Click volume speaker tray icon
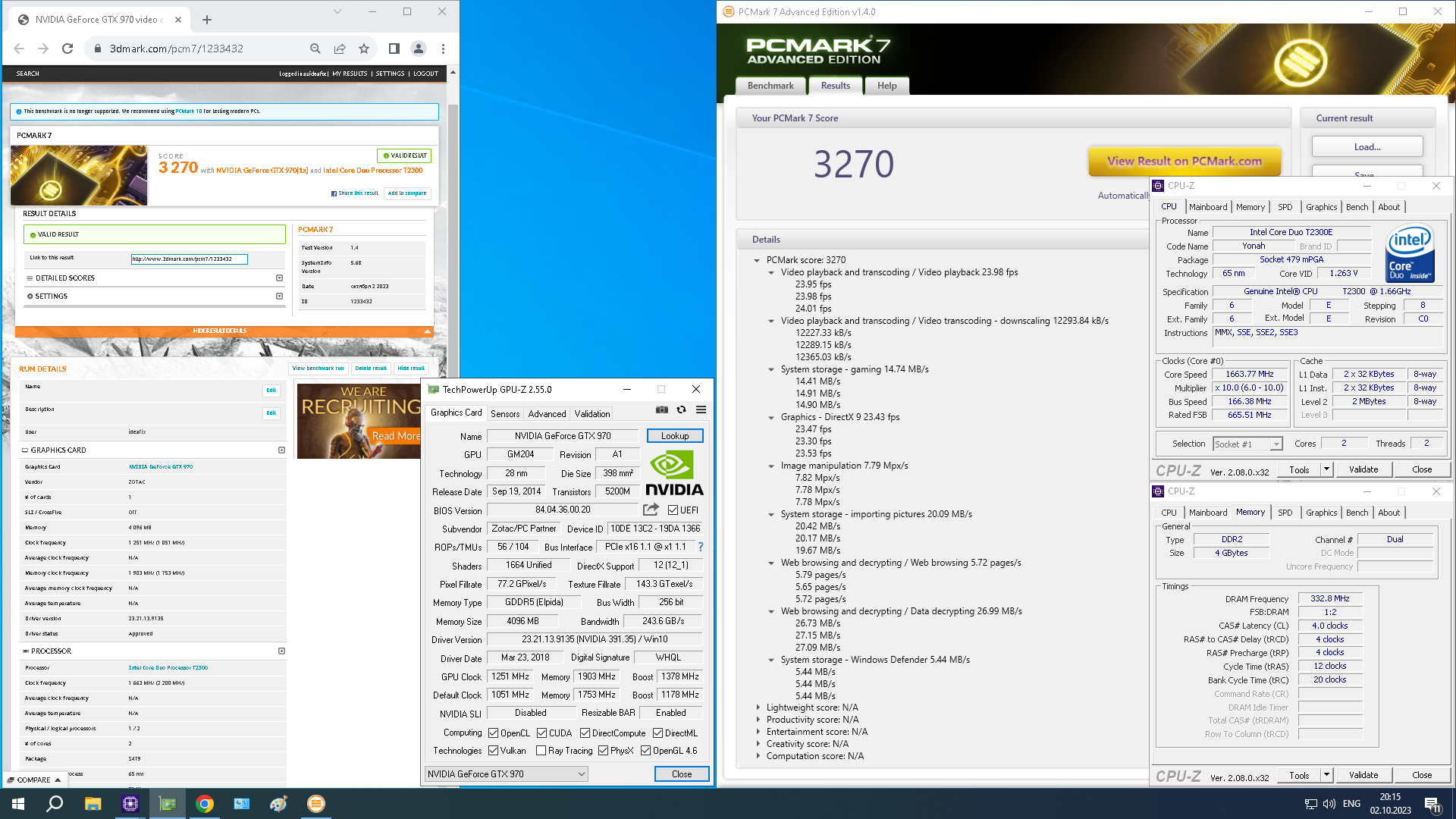Viewport: 1456px width, 819px height. [1329, 804]
